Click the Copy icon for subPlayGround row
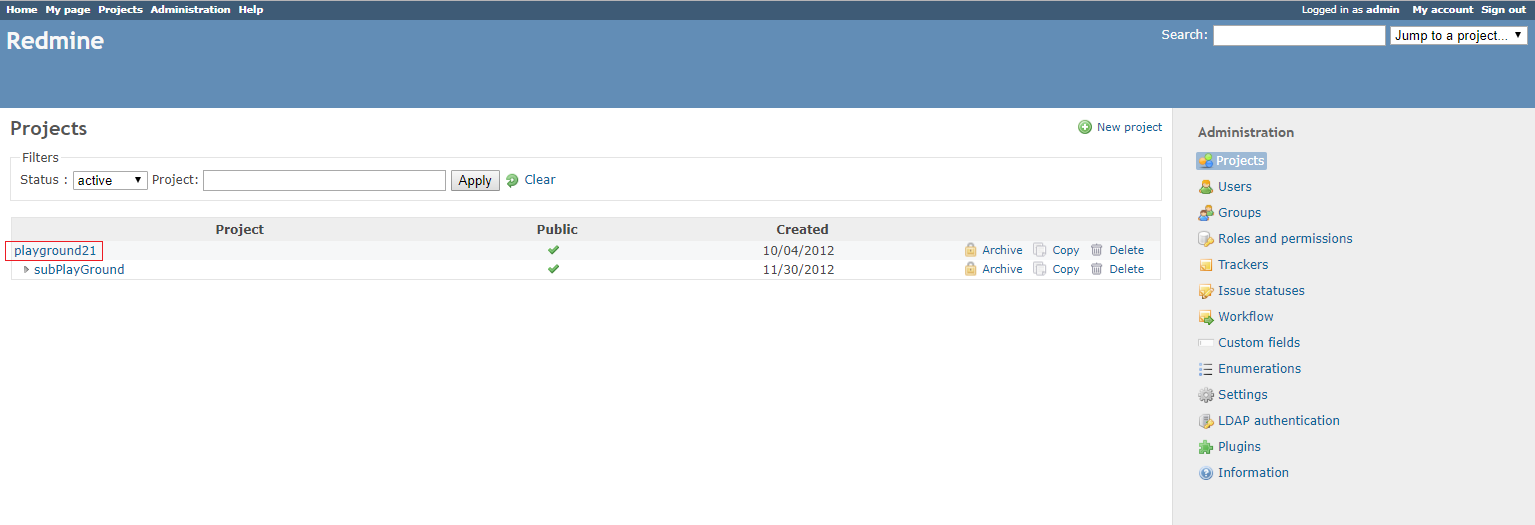Image resolution: width=1535 pixels, height=525 pixels. (1040, 269)
